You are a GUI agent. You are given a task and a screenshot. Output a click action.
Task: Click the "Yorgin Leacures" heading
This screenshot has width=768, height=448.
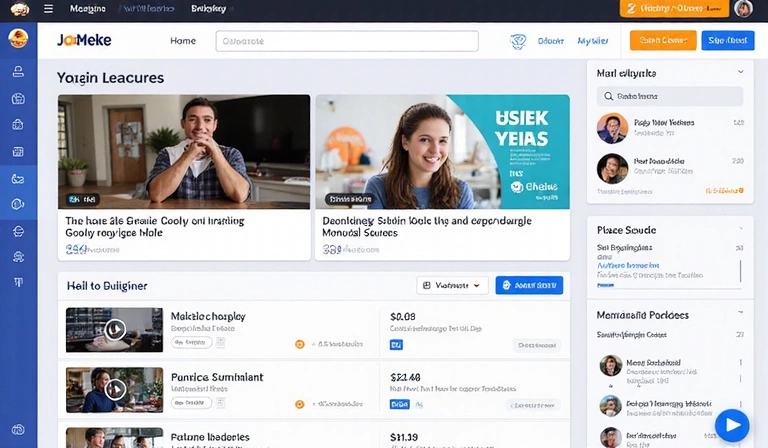[110, 78]
